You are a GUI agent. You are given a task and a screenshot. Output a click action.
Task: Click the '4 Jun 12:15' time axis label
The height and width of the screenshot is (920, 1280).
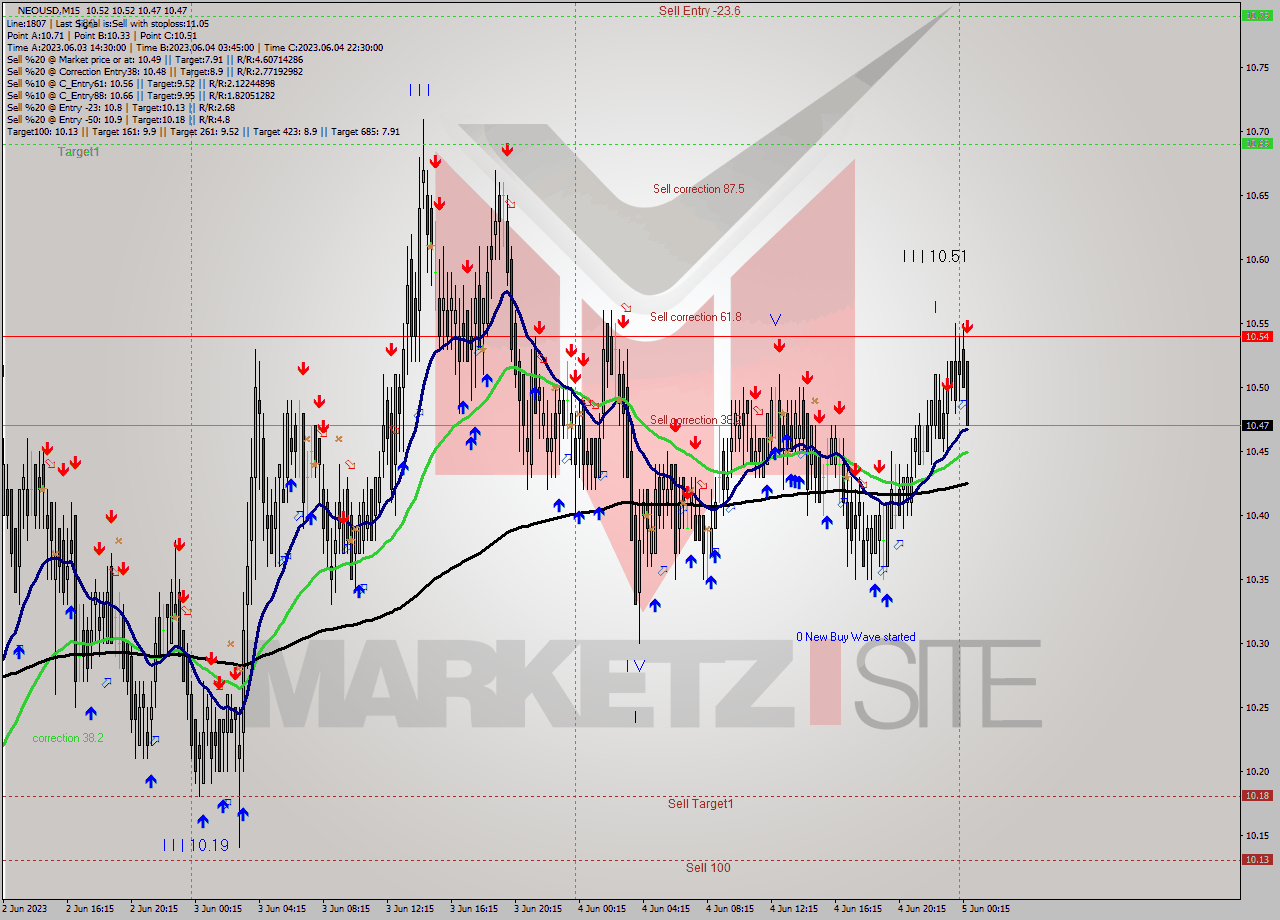click(x=794, y=909)
